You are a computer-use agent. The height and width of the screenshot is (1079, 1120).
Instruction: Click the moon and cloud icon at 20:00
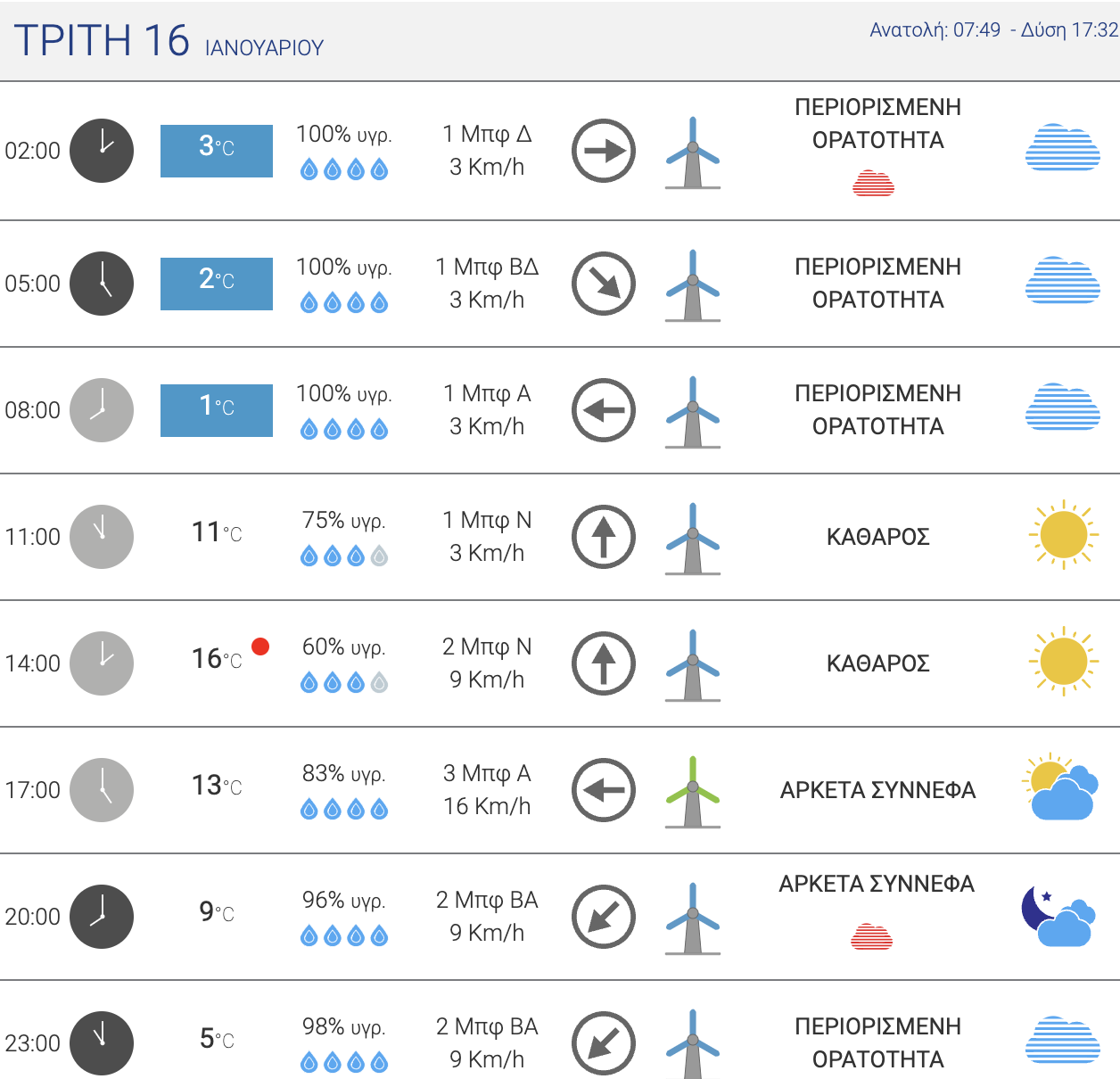click(x=1059, y=916)
